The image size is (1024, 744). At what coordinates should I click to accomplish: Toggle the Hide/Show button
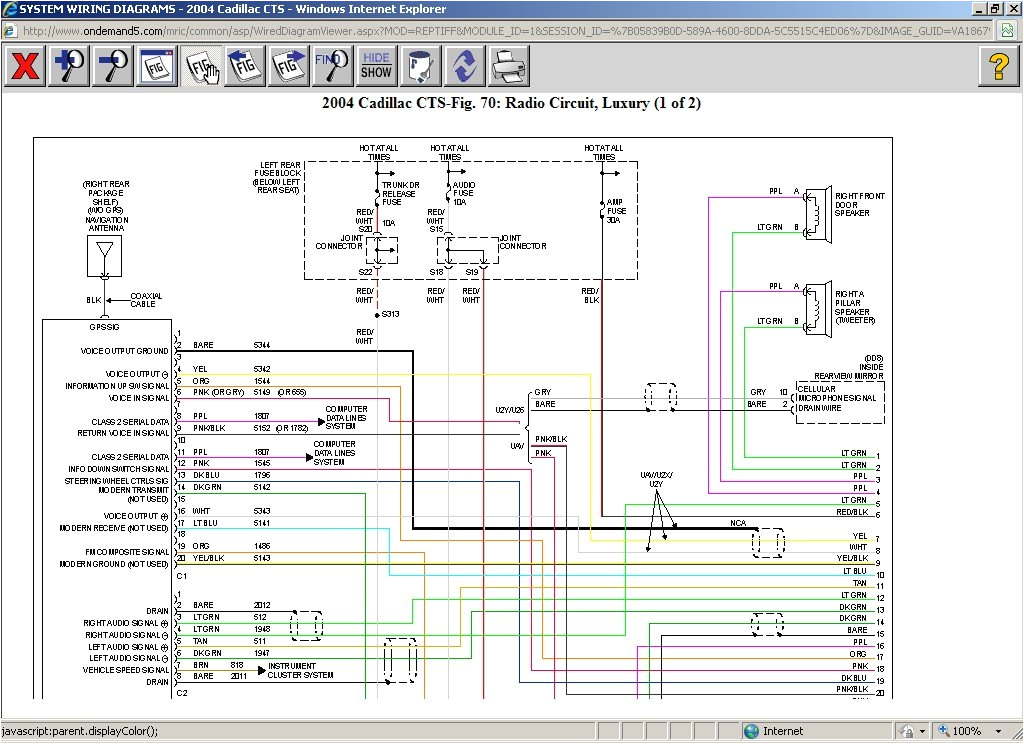coord(376,66)
